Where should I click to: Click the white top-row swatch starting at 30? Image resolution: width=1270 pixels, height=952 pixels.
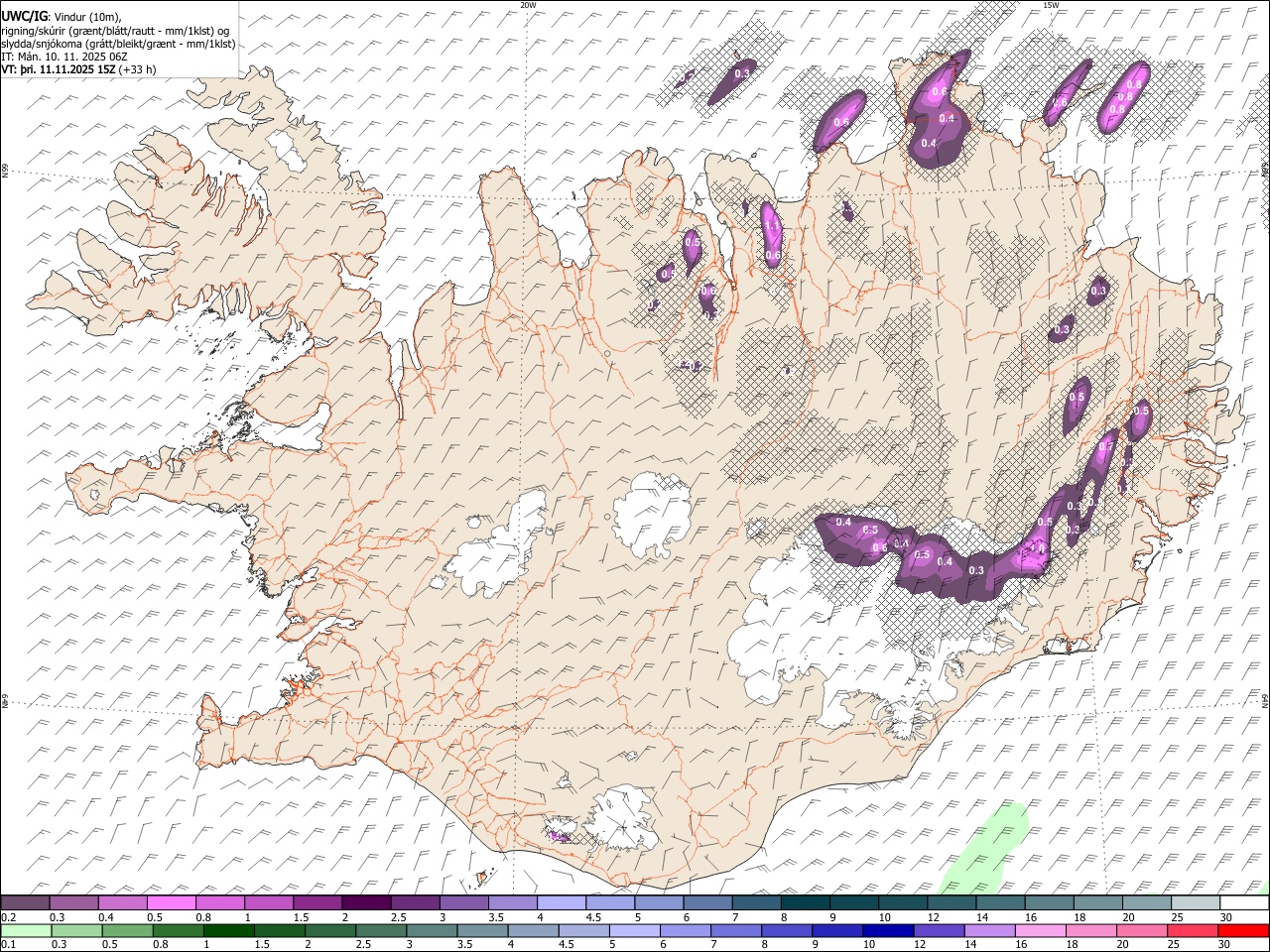(x=1245, y=903)
